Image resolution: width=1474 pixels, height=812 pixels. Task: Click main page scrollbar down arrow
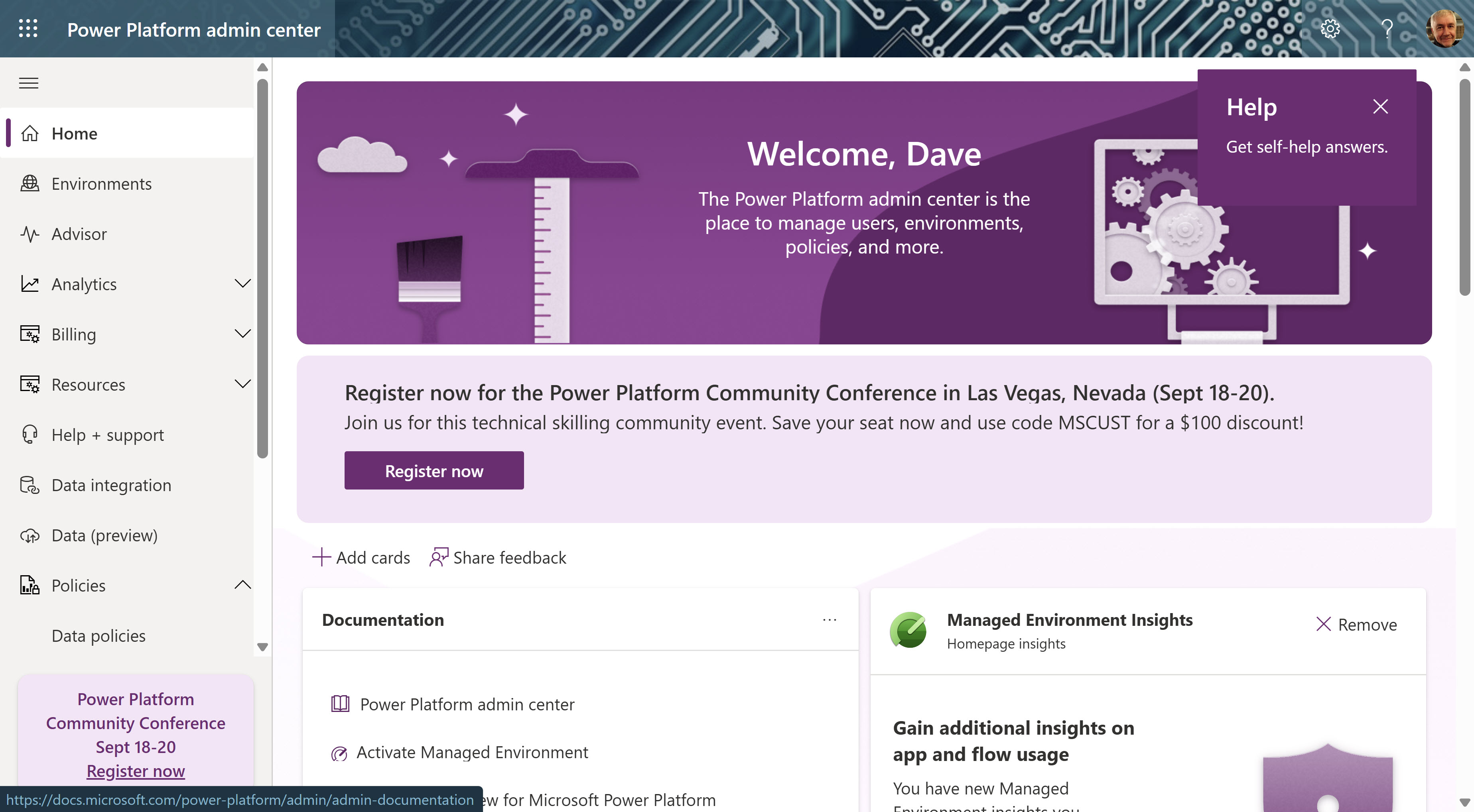click(x=1465, y=802)
